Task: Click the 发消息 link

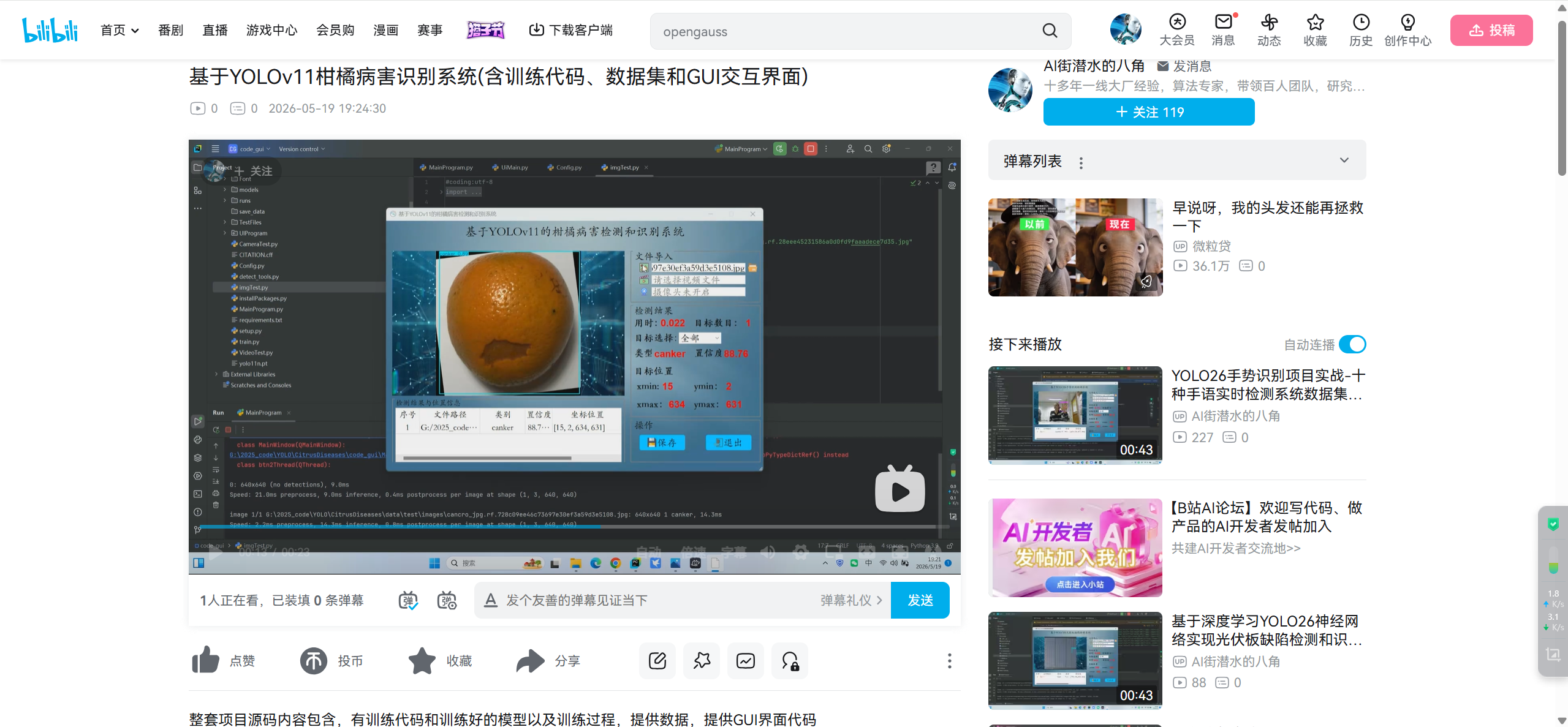Action: pos(1184,66)
